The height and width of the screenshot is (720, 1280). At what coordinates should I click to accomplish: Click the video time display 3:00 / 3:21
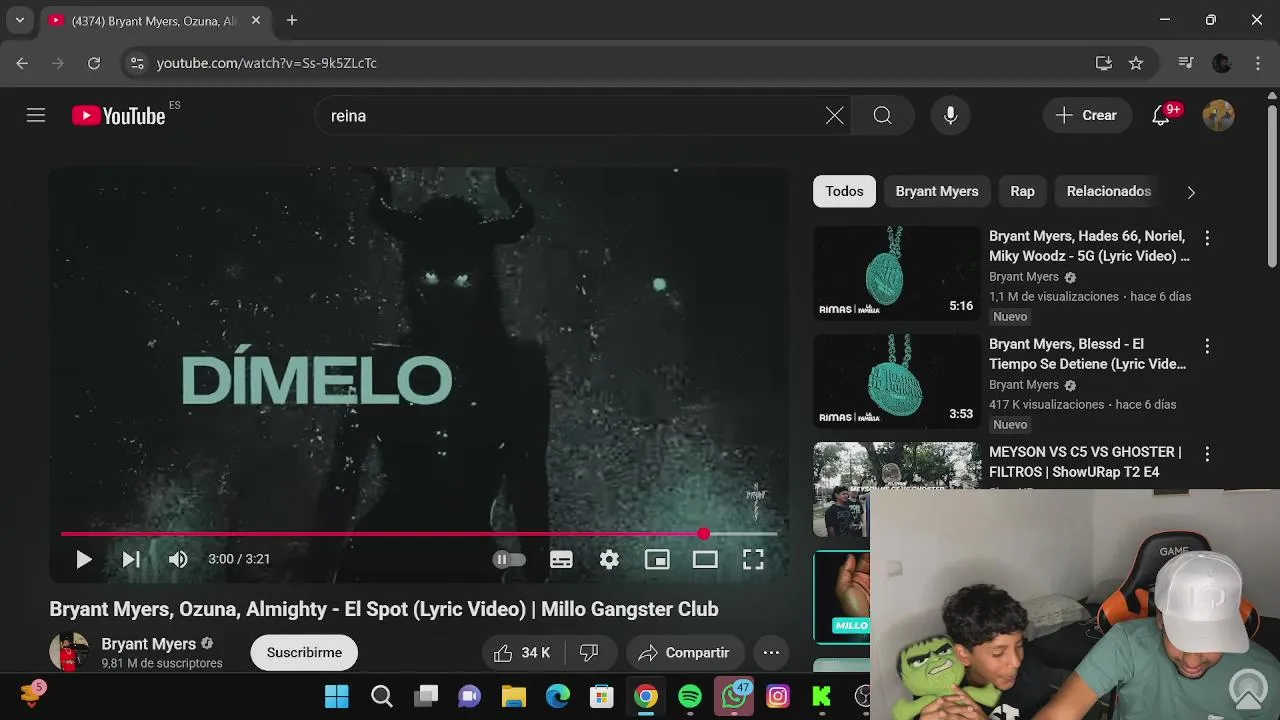(239, 559)
